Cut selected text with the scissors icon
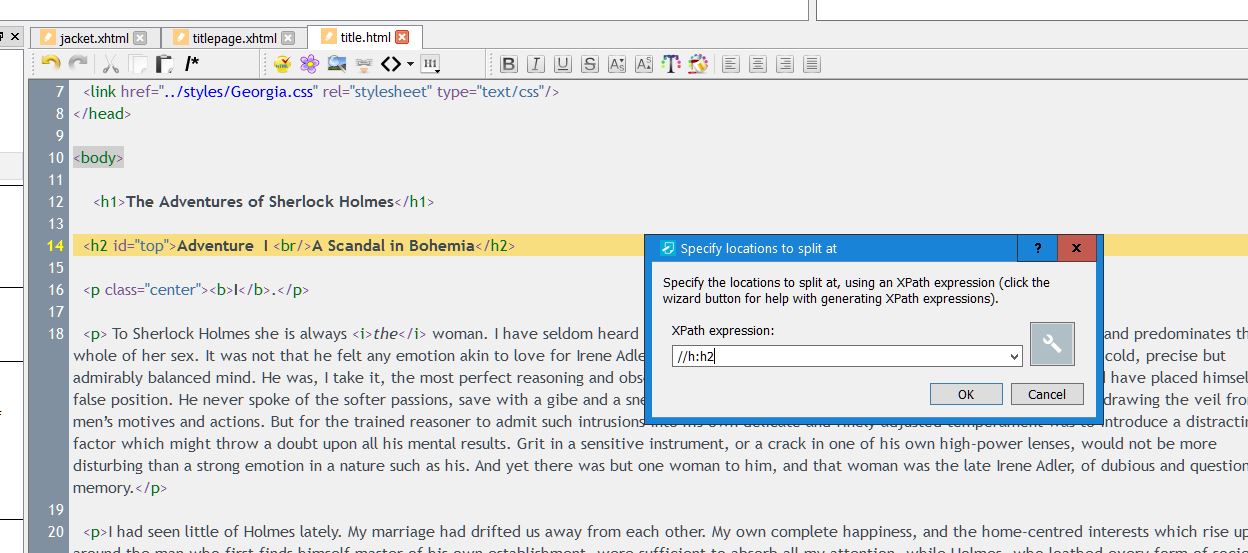Image resolution: width=1248 pixels, height=553 pixels. (x=110, y=64)
